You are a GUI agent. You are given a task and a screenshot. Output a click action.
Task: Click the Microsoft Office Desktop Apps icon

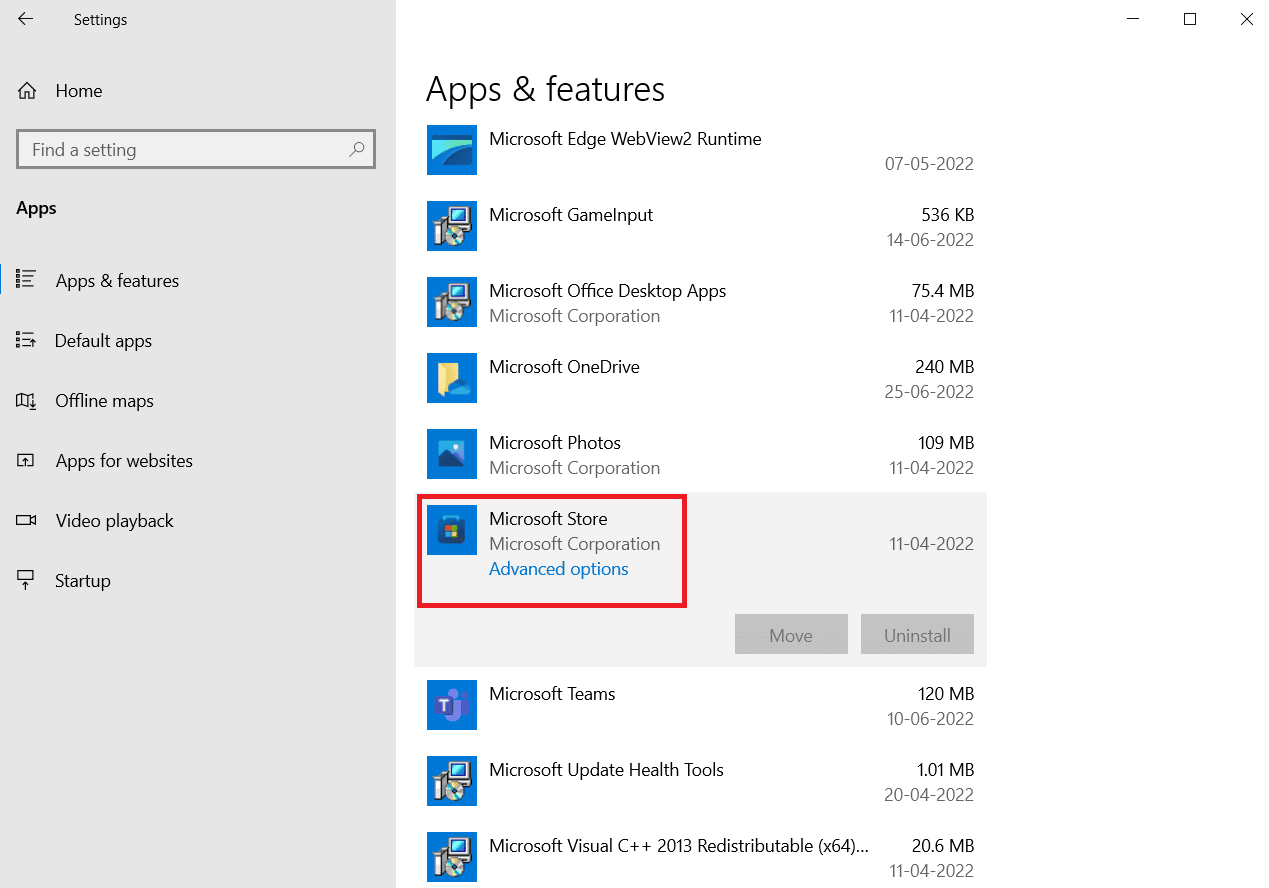pos(452,302)
